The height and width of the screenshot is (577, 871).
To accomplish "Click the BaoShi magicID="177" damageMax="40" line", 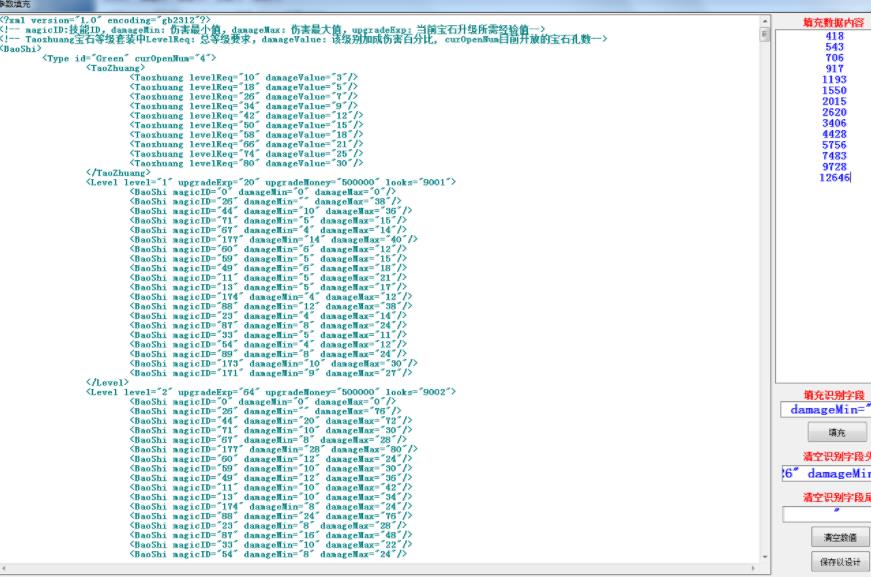I will click(x=274, y=239).
